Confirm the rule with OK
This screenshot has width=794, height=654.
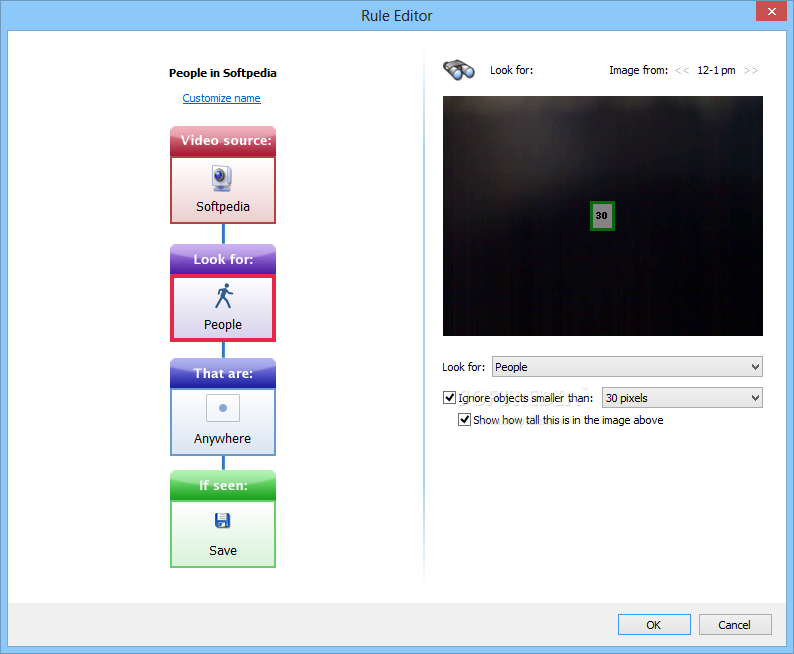654,625
